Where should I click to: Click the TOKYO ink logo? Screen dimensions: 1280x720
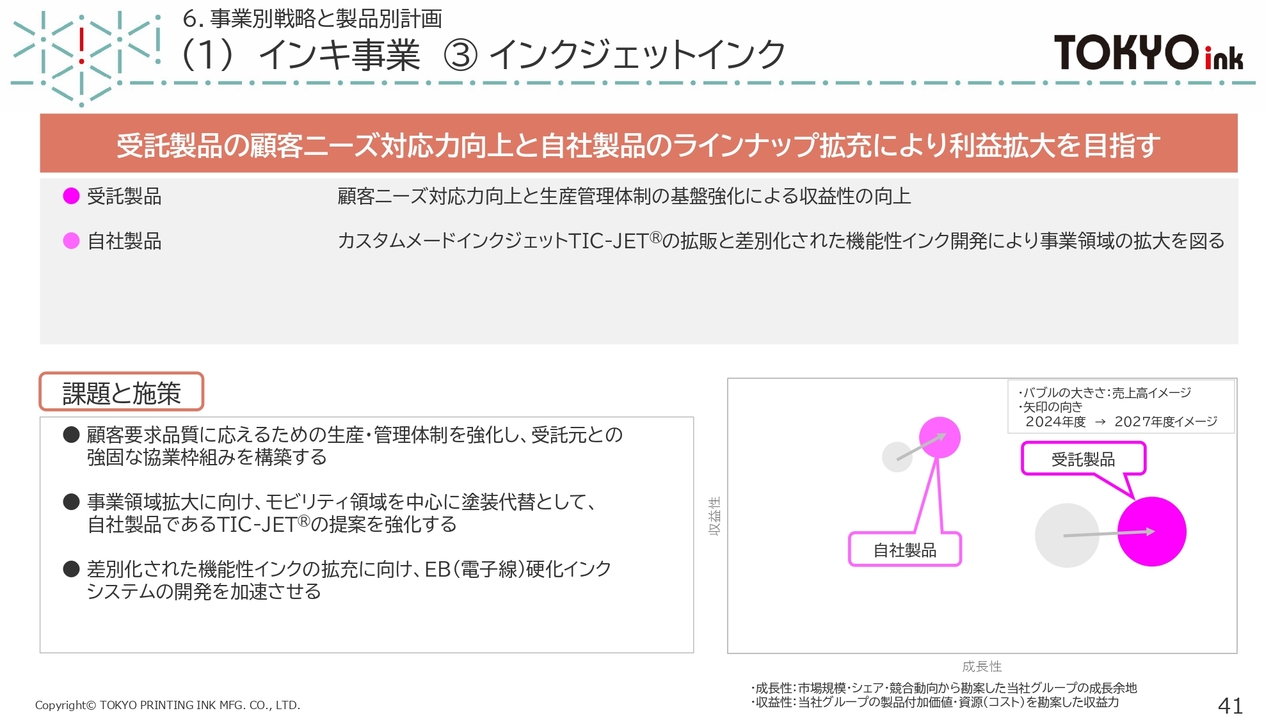pos(1149,51)
